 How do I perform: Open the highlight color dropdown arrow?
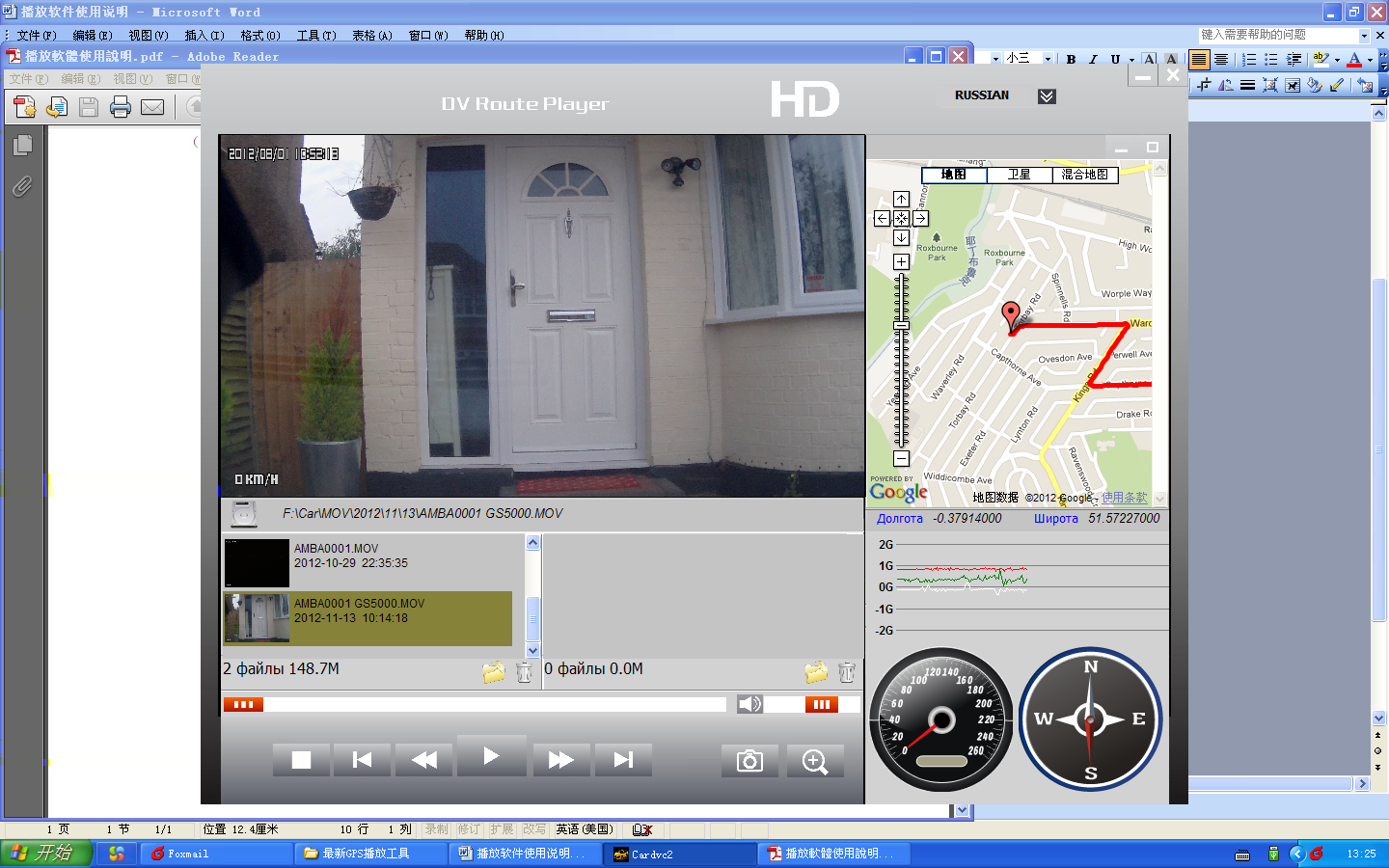pyautogui.click(x=1337, y=60)
